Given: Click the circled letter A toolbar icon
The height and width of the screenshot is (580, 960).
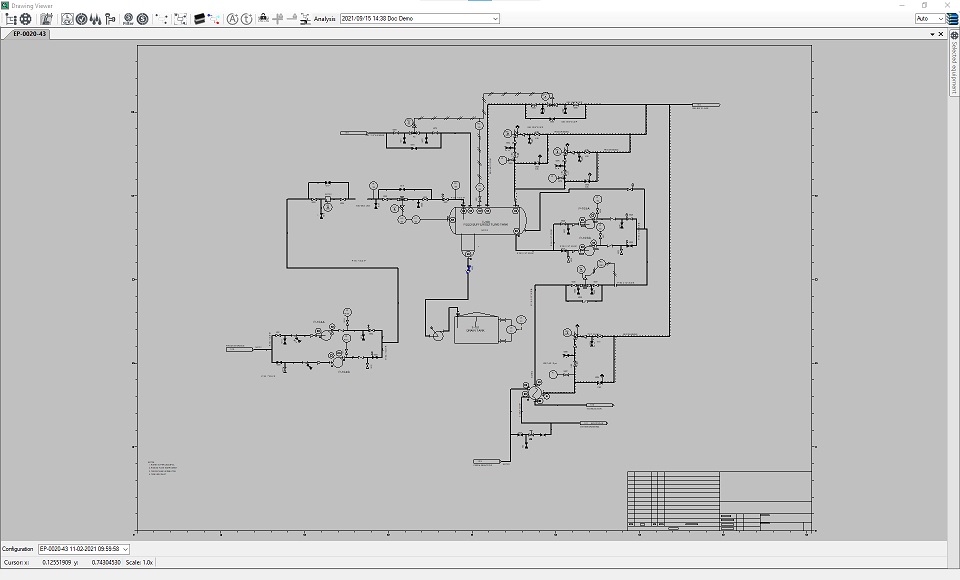Looking at the screenshot, I should point(233,19).
